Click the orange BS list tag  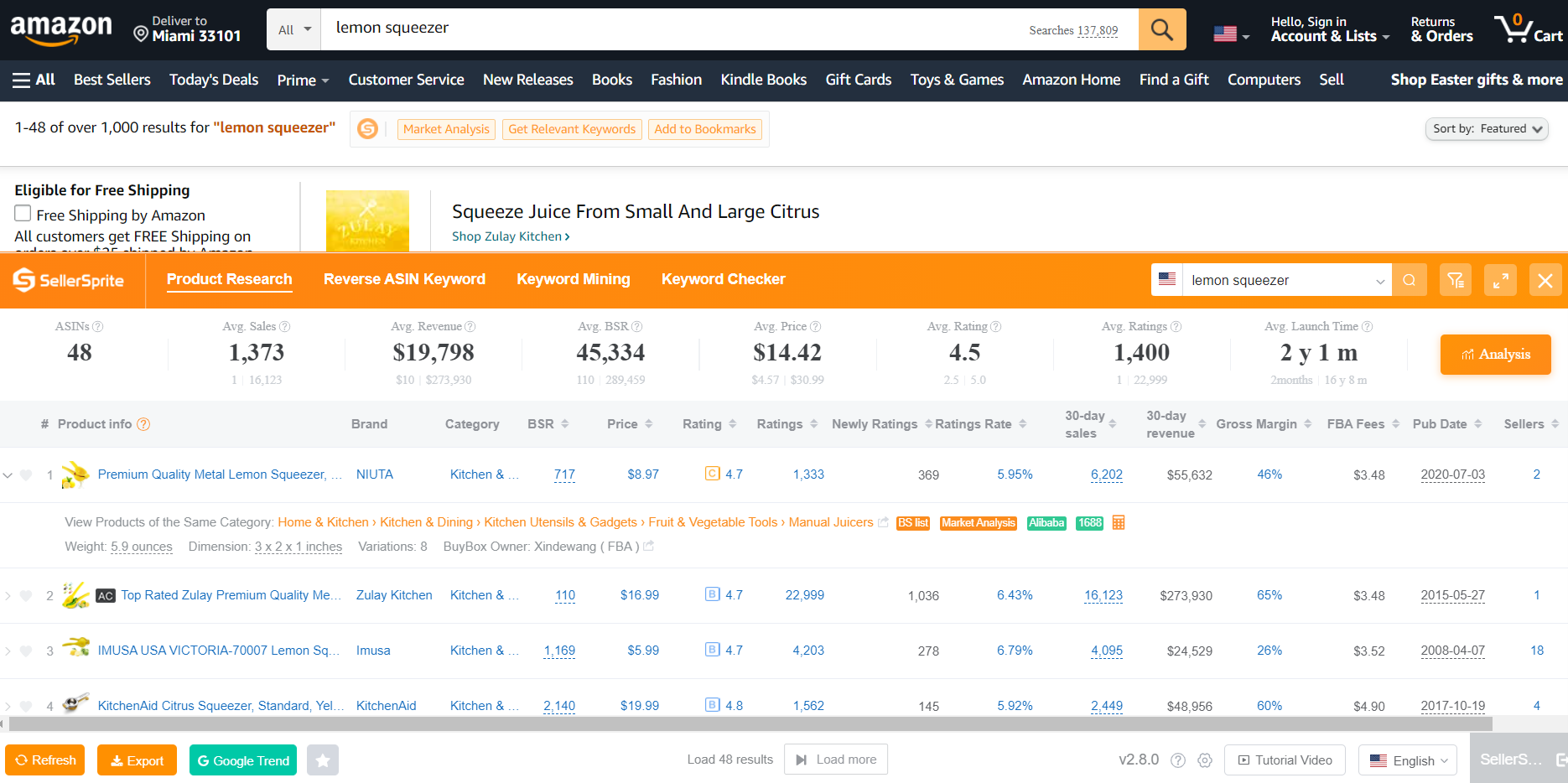click(x=913, y=523)
